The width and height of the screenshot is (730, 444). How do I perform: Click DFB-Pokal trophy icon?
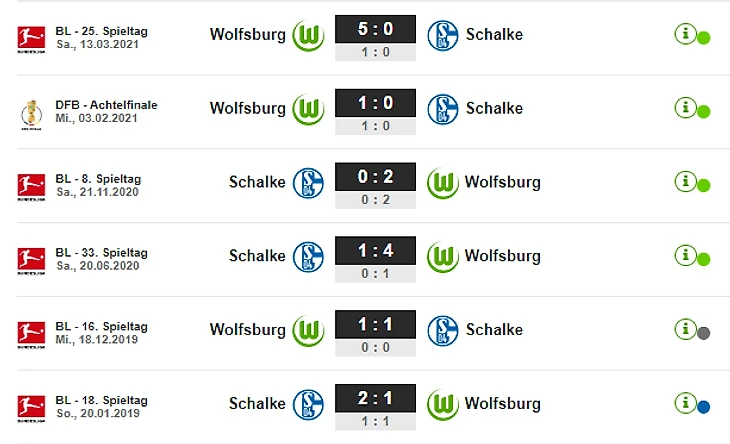pos(31,114)
